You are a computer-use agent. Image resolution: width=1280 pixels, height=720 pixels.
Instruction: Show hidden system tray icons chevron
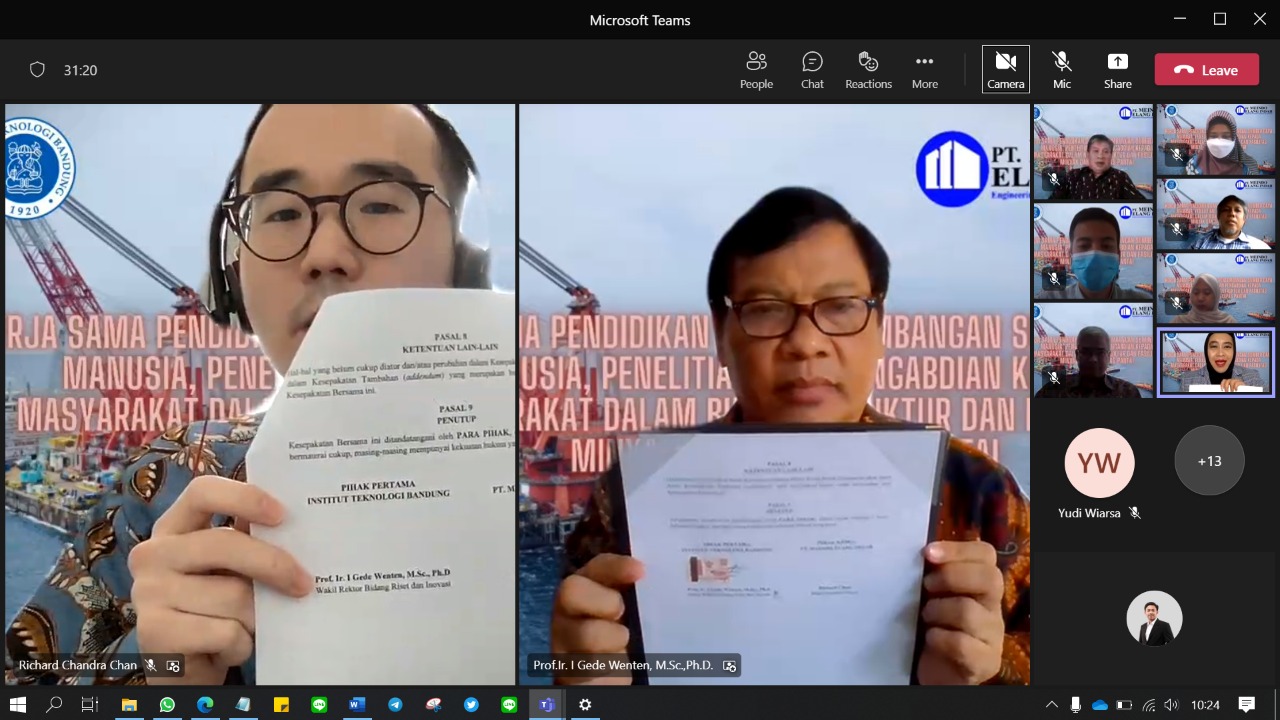point(1051,705)
